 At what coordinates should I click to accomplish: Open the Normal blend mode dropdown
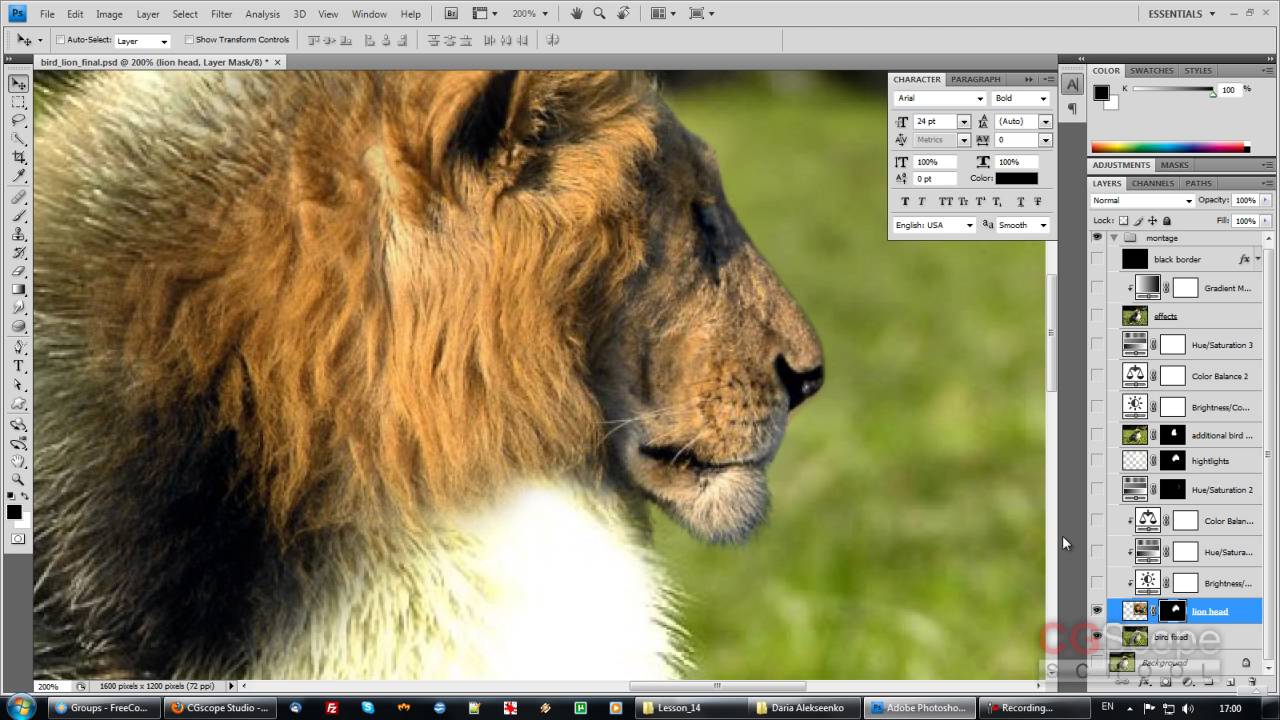1142,201
